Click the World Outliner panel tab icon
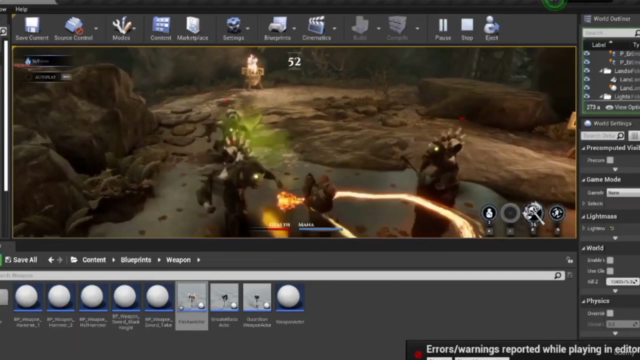The image size is (640, 360). [587, 19]
